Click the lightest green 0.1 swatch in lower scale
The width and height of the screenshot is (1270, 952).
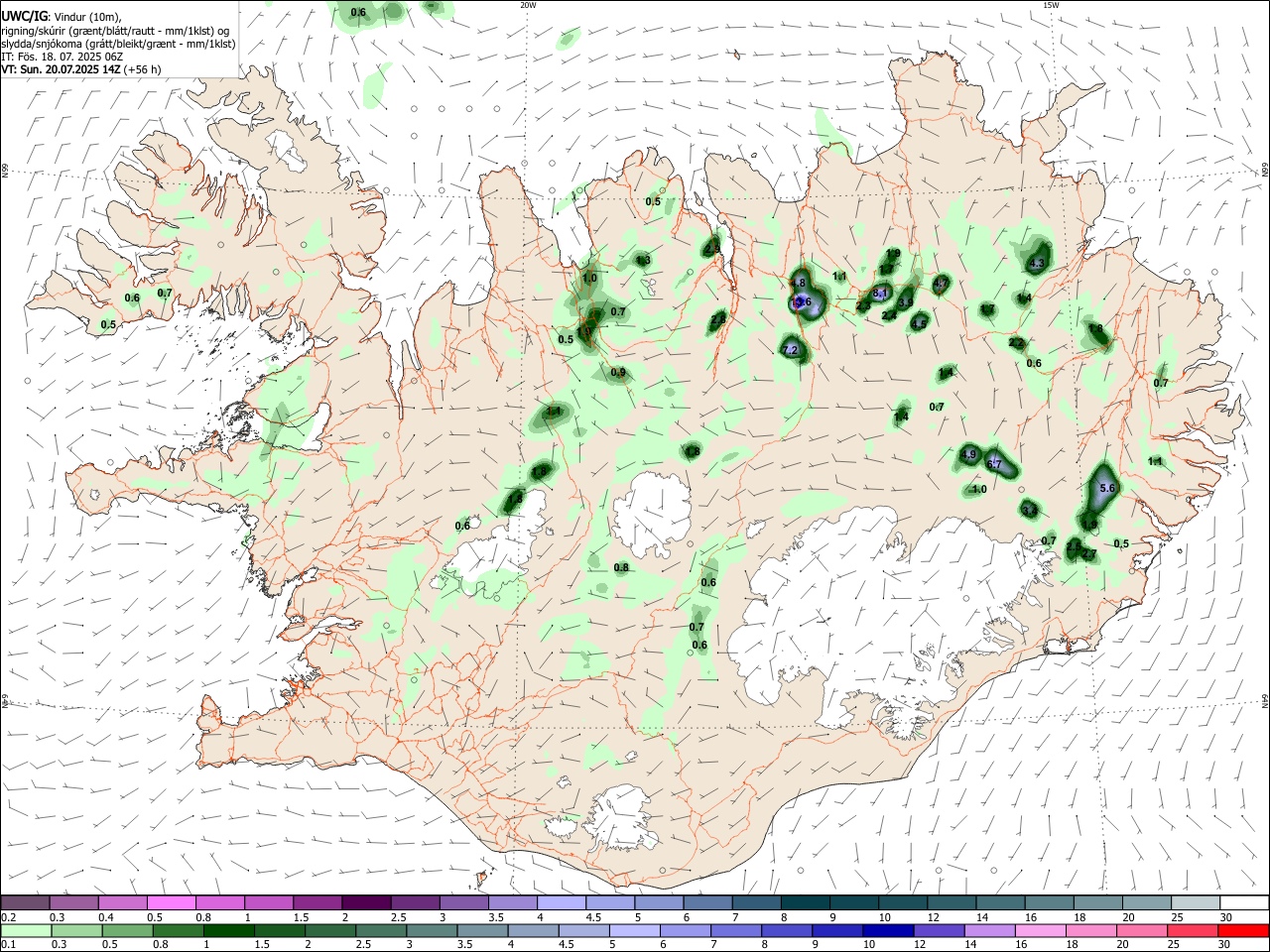[x=26, y=931]
